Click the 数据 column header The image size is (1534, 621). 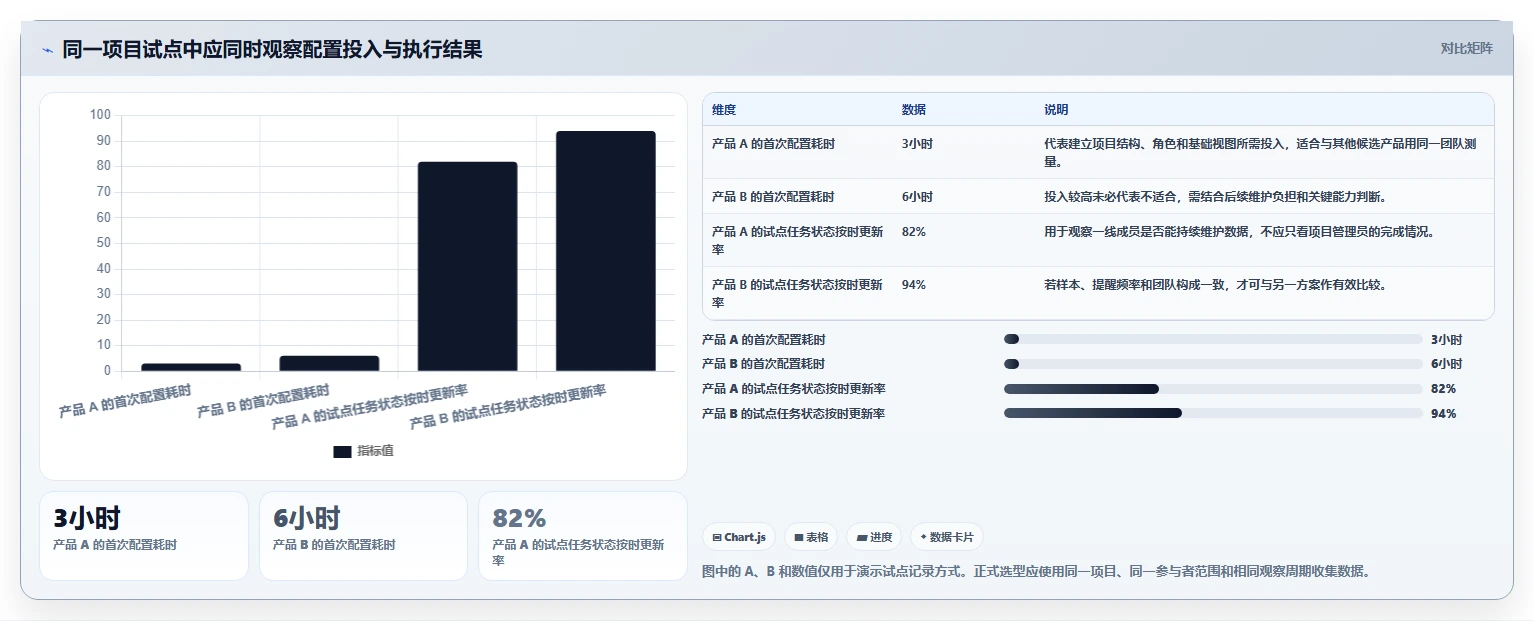pyautogui.click(x=914, y=110)
